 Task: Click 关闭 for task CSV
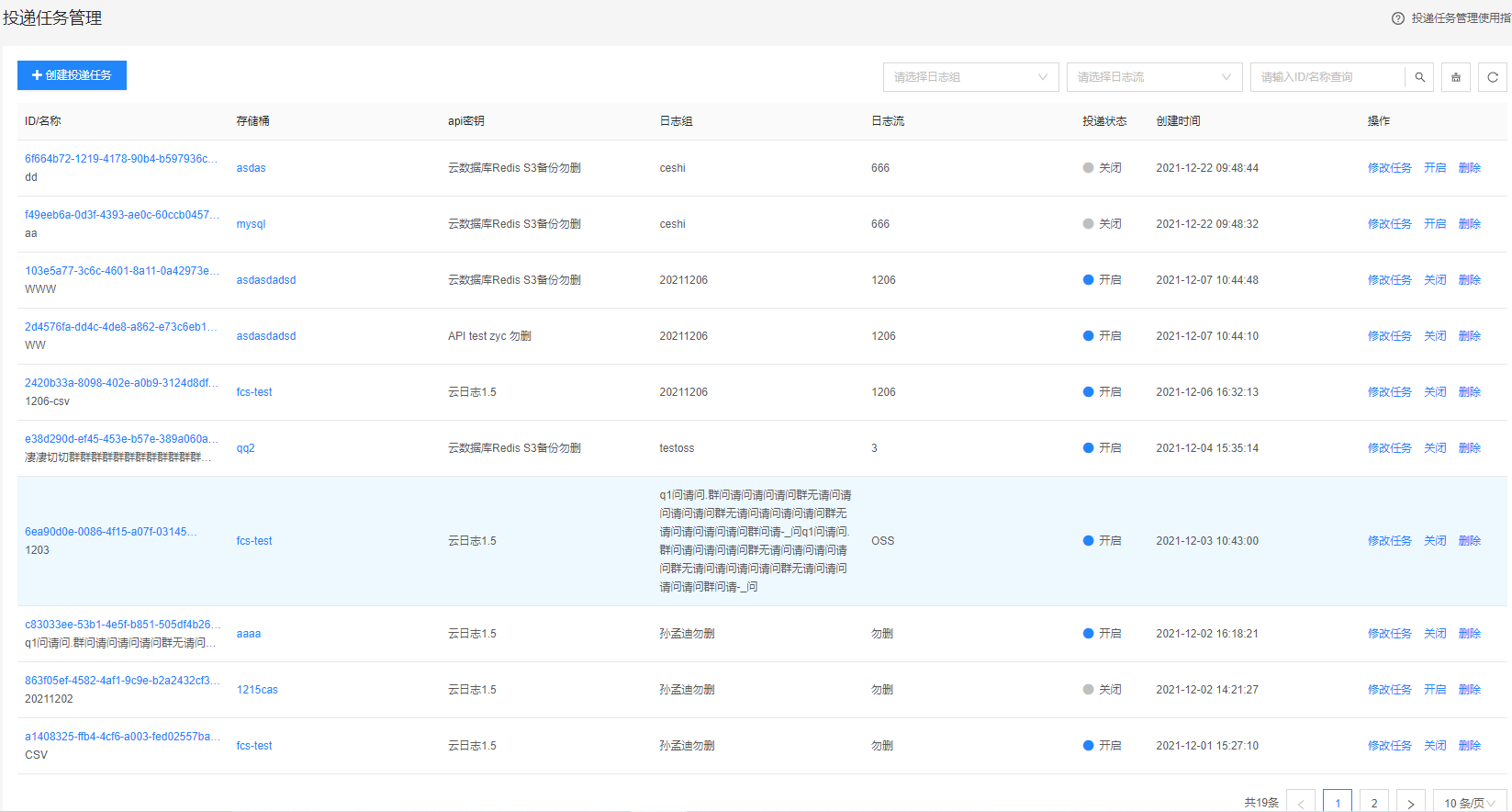tap(1435, 746)
